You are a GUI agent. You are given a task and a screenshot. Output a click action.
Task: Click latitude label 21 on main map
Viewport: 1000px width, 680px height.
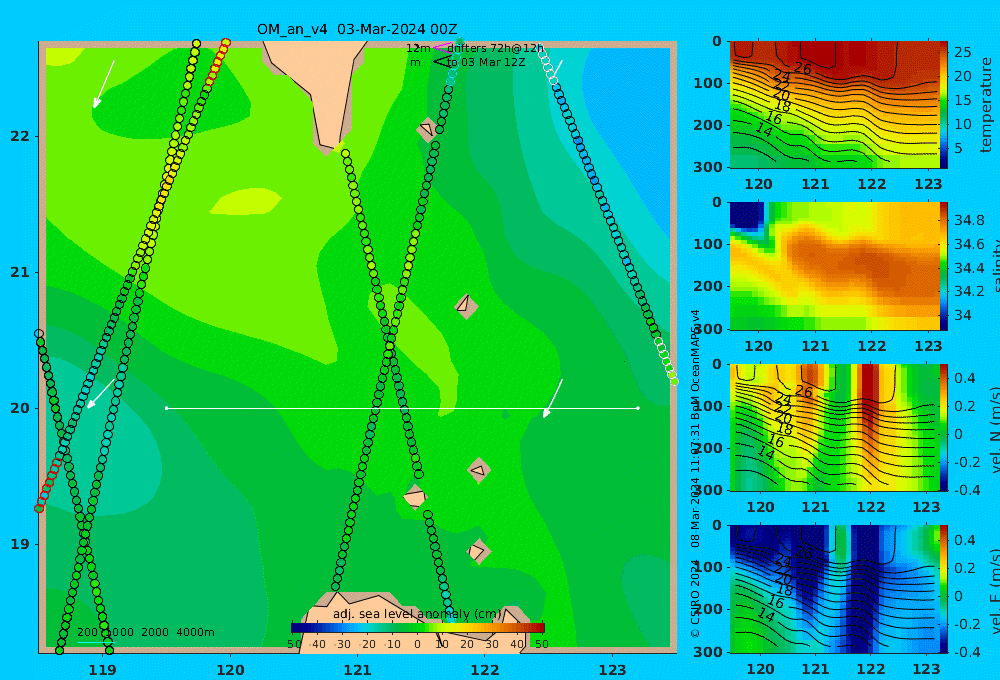19,272
